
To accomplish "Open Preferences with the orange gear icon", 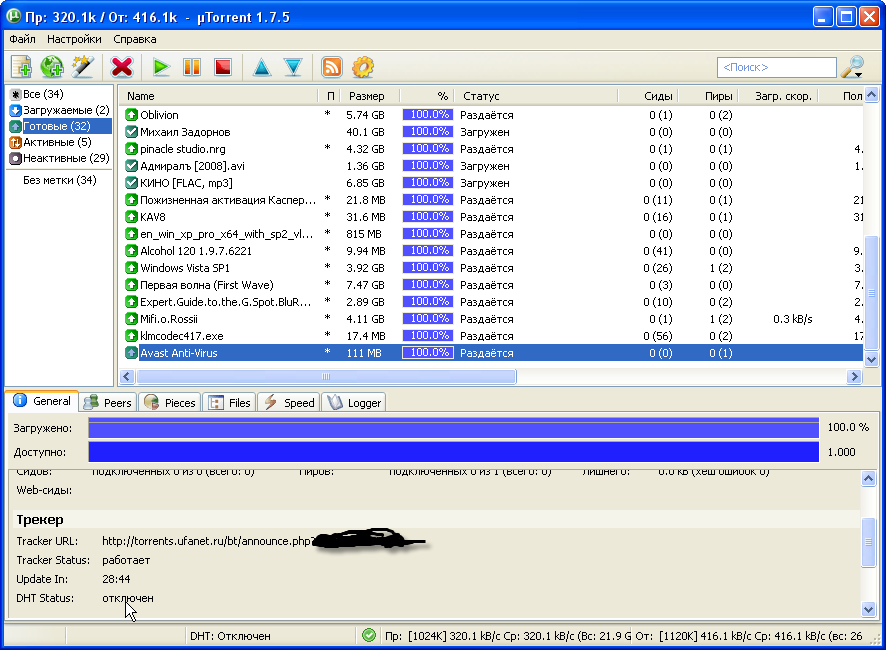I will click(363, 67).
